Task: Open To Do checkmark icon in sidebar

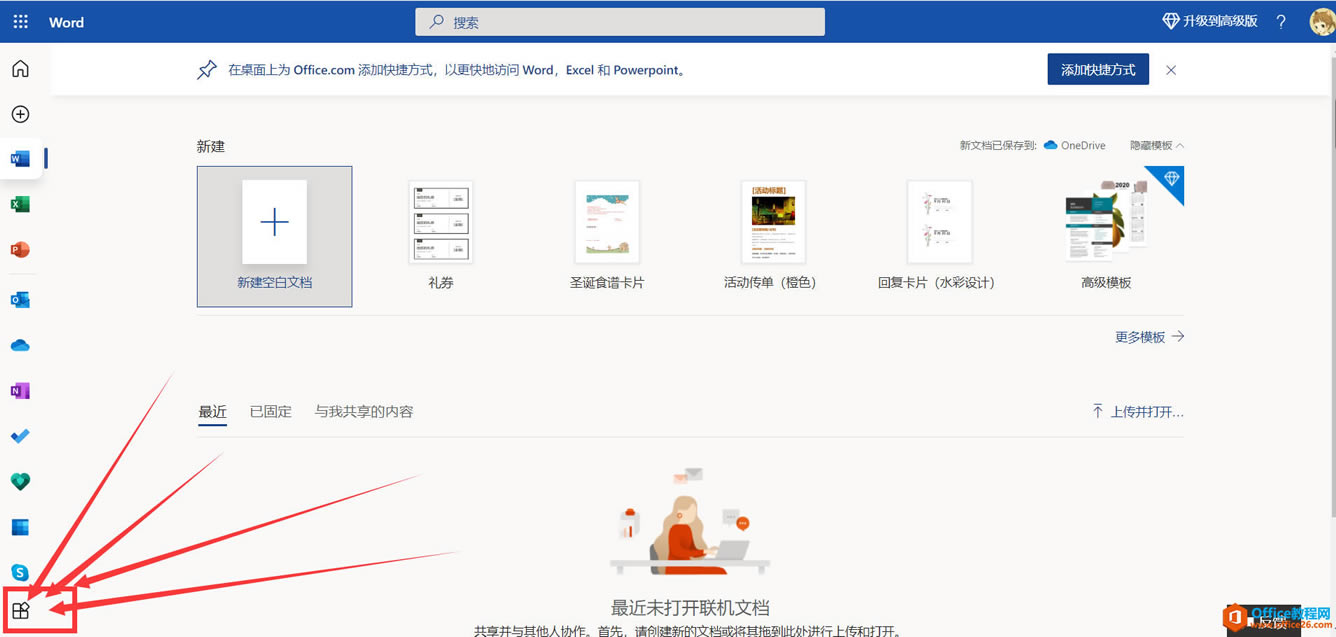Action: click(20, 436)
